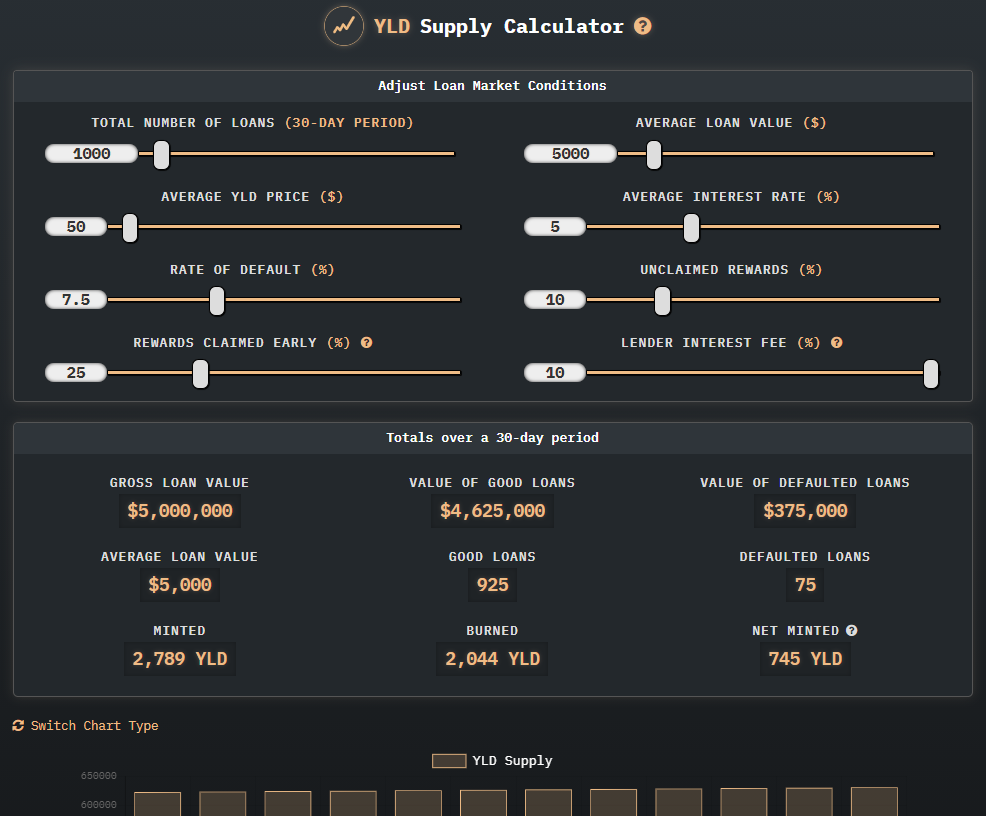
Task: Click the Unclaimed Rewards slider handle
Action: tap(662, 300)
